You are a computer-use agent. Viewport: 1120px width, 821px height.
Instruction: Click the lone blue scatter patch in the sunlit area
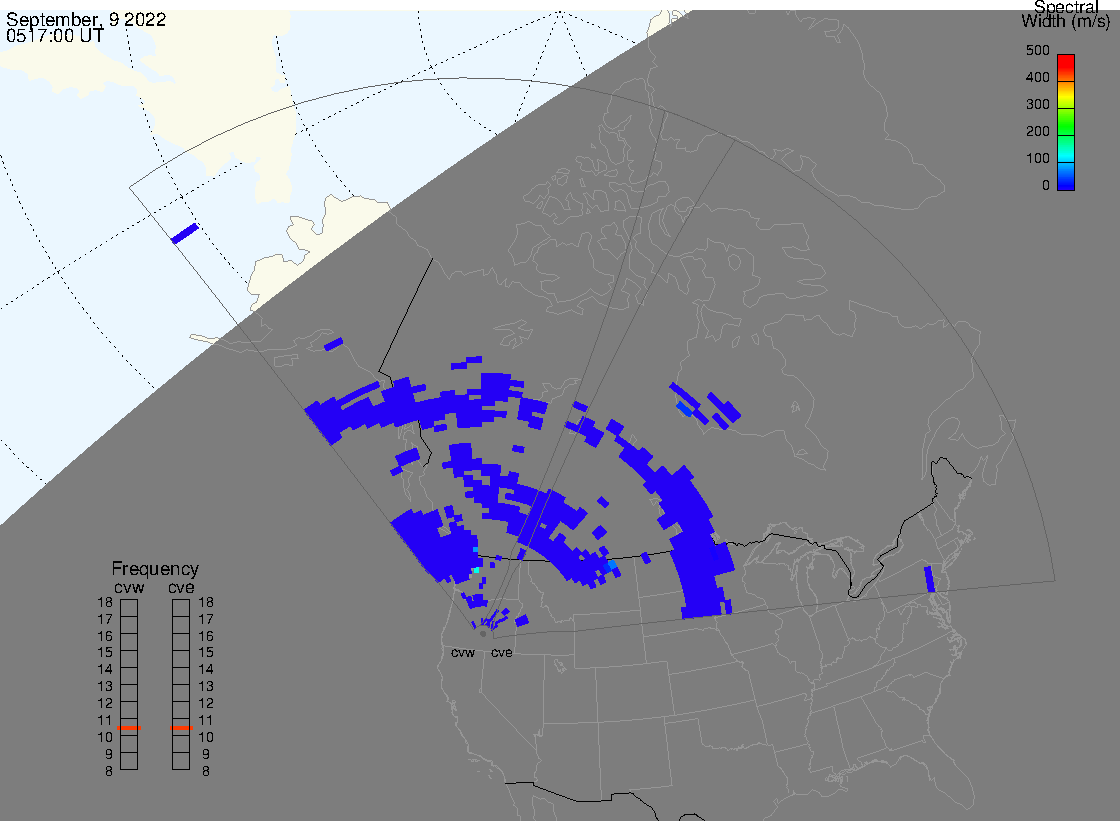click(x=185, y=234)
